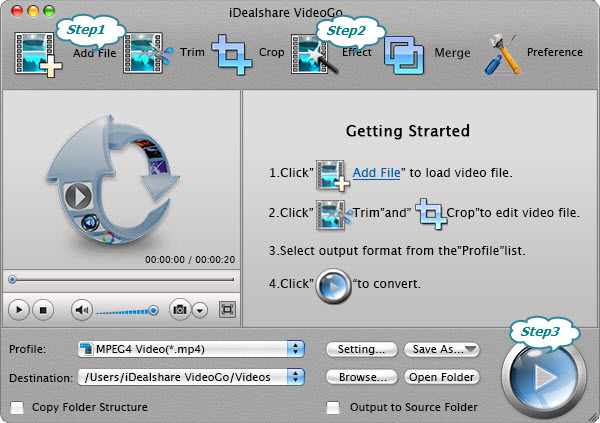Open the Destination folder dropdown
The height and width of the screenshot is (423, 600).
click(191, 377)
